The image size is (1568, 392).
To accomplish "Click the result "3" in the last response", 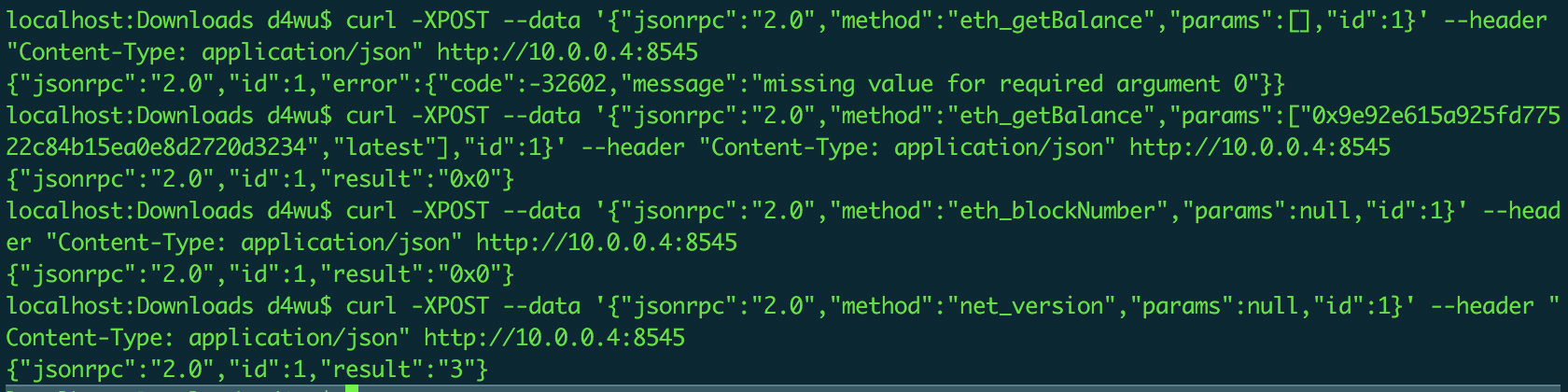I will 456,370.
